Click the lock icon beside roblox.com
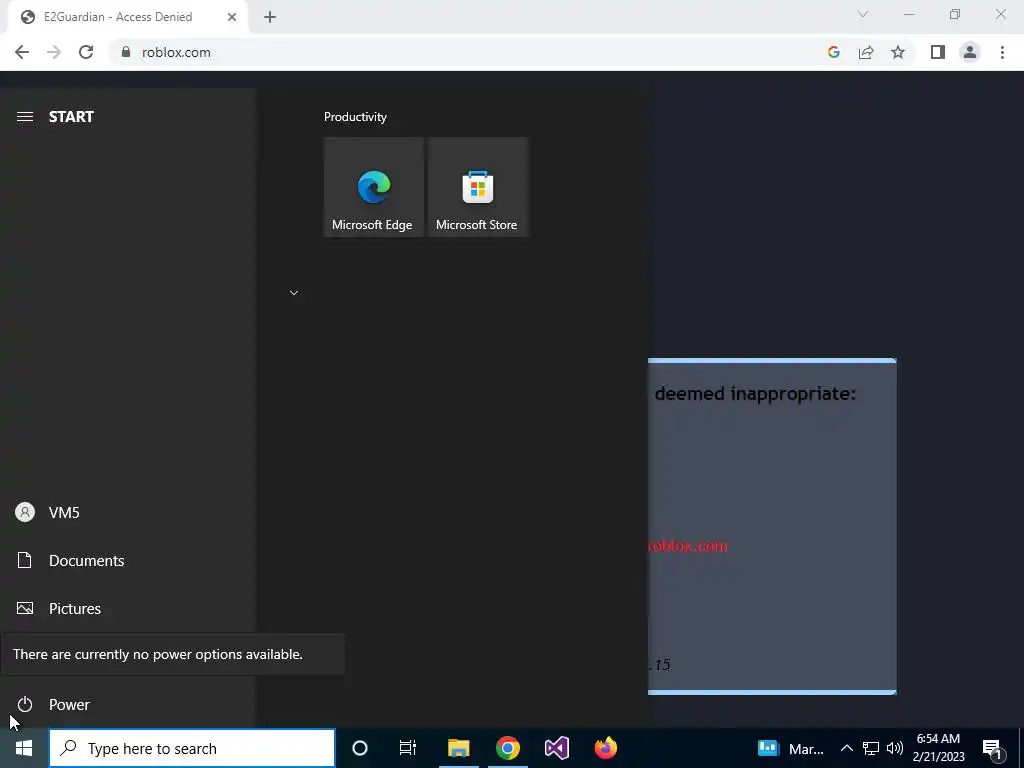The height and width of the screenshot is (768, 1024). click(126, 52)
